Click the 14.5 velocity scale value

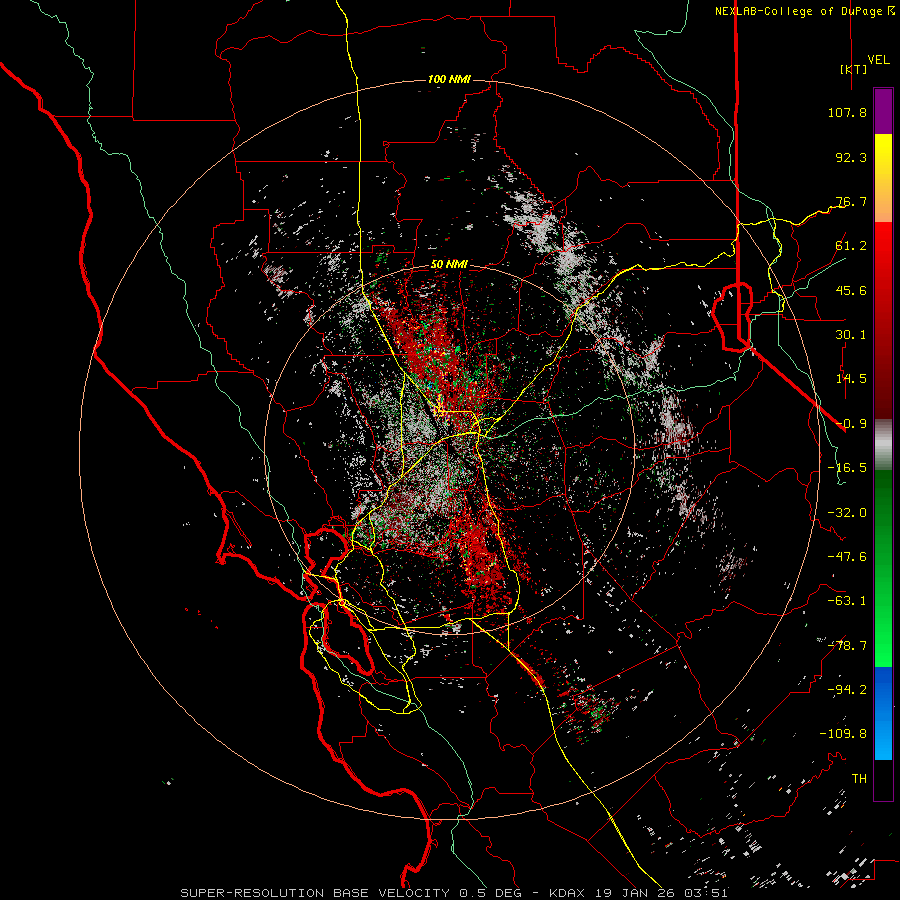click(851, 379)
